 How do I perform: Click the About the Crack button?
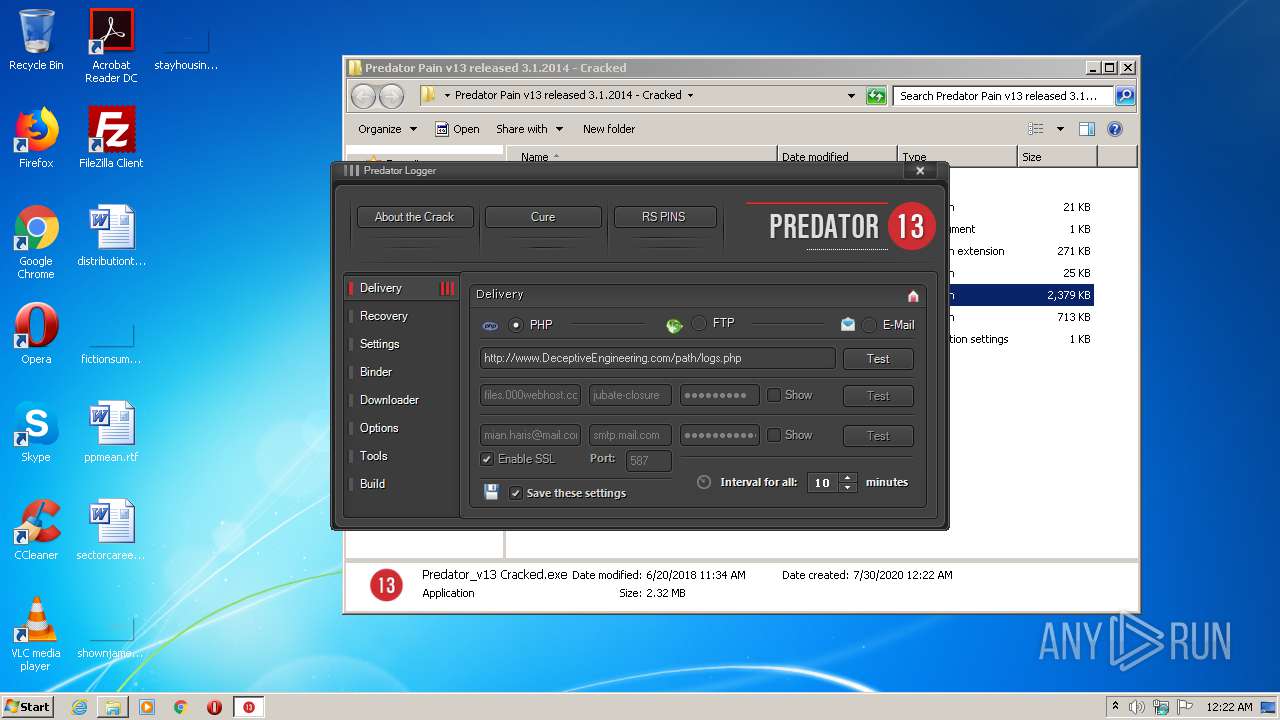pos(414,217)
